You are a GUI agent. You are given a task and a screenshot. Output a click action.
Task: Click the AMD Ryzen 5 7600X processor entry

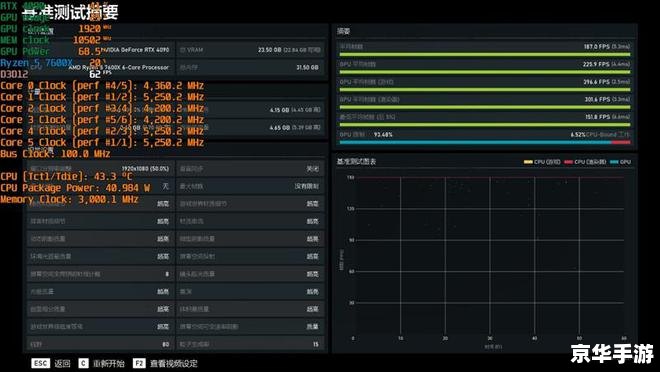click(x=119, y=67)
